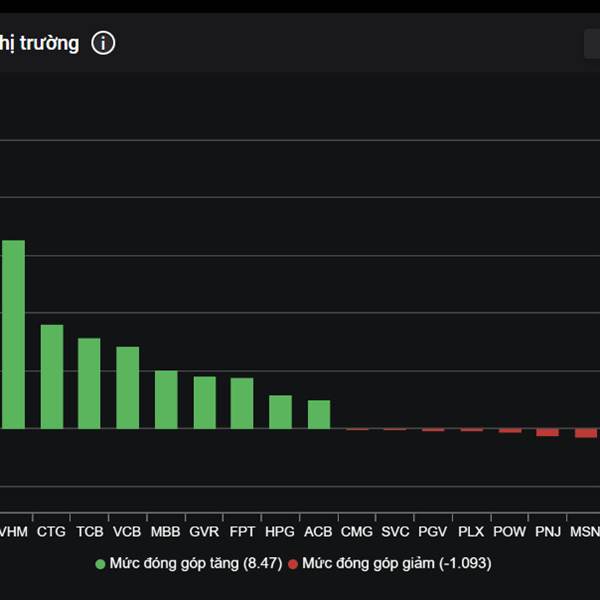The image size is (600, 600).
Task: Select the MSN red bar
Action: coord(586,433)
